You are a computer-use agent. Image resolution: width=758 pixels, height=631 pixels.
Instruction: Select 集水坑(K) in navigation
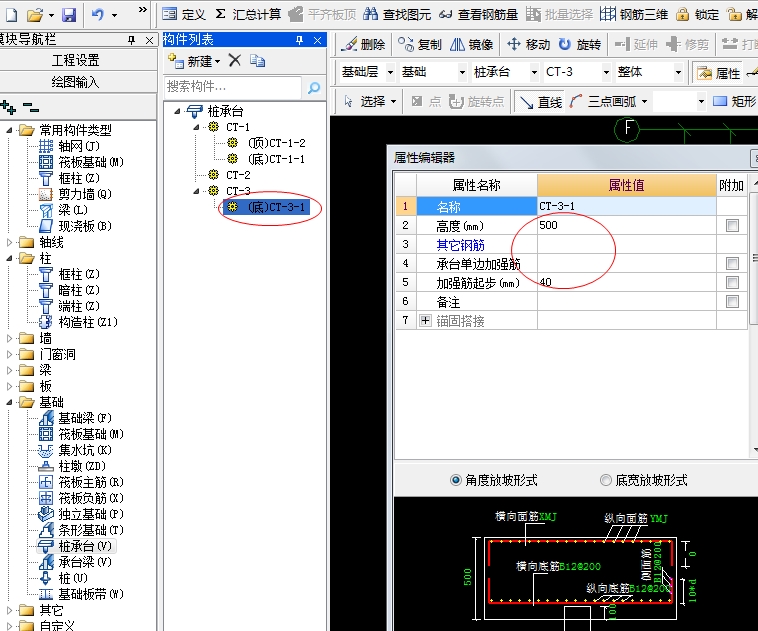tap(85, 450)
